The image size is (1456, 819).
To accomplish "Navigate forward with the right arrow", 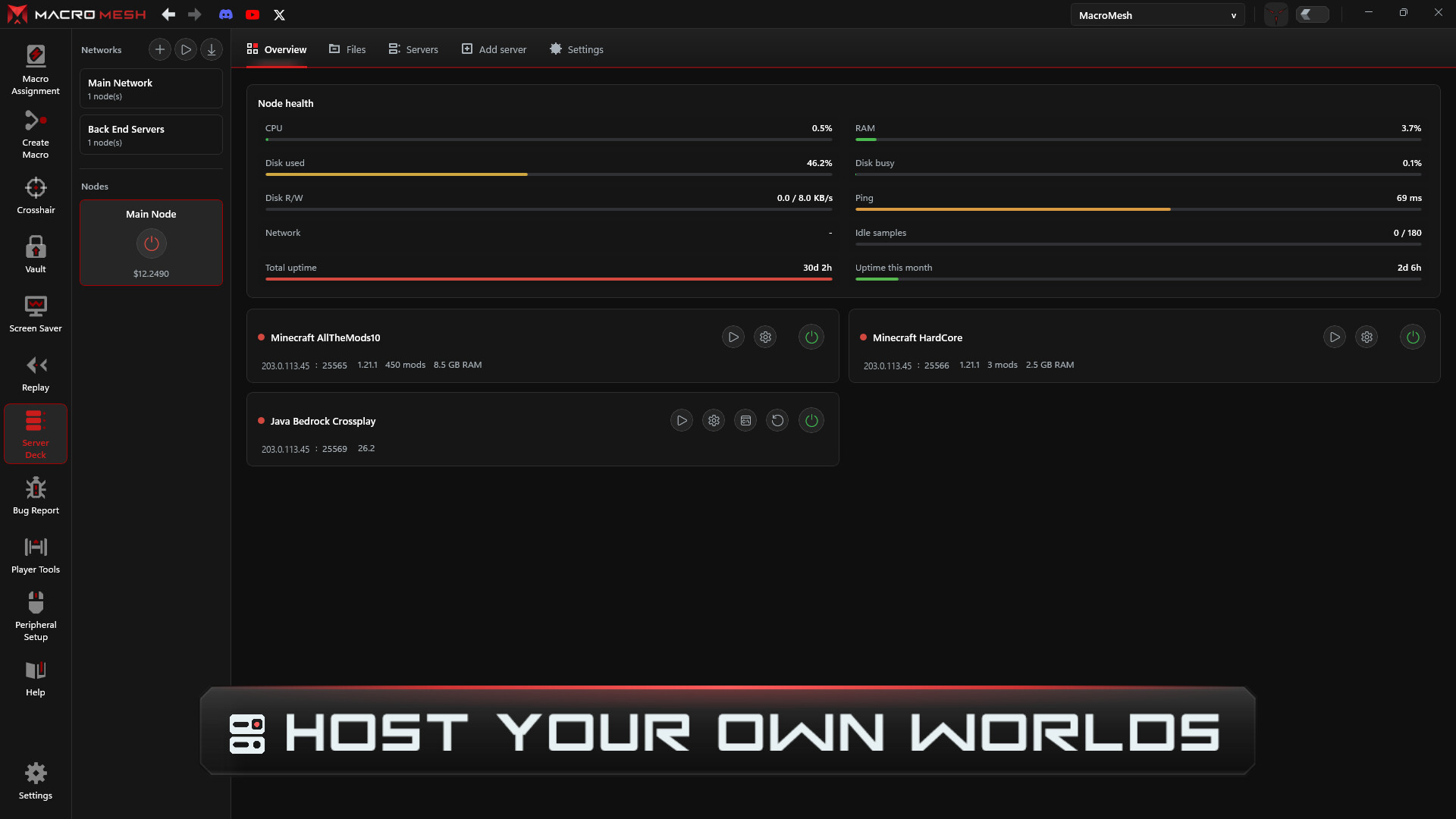I will [195, 14].
